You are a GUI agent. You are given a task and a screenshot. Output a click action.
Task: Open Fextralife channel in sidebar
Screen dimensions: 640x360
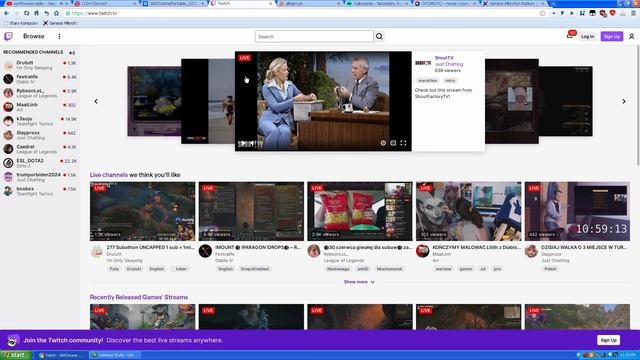coord(40,79)
